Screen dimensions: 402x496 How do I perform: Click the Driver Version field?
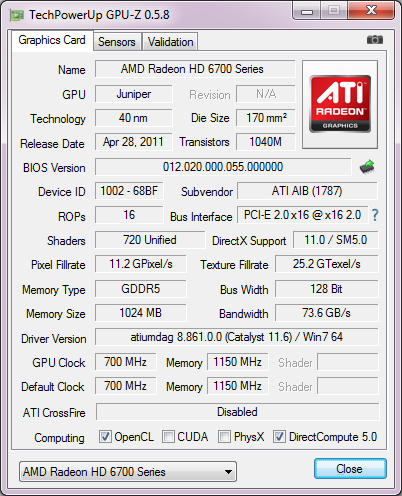pos(237,337)
